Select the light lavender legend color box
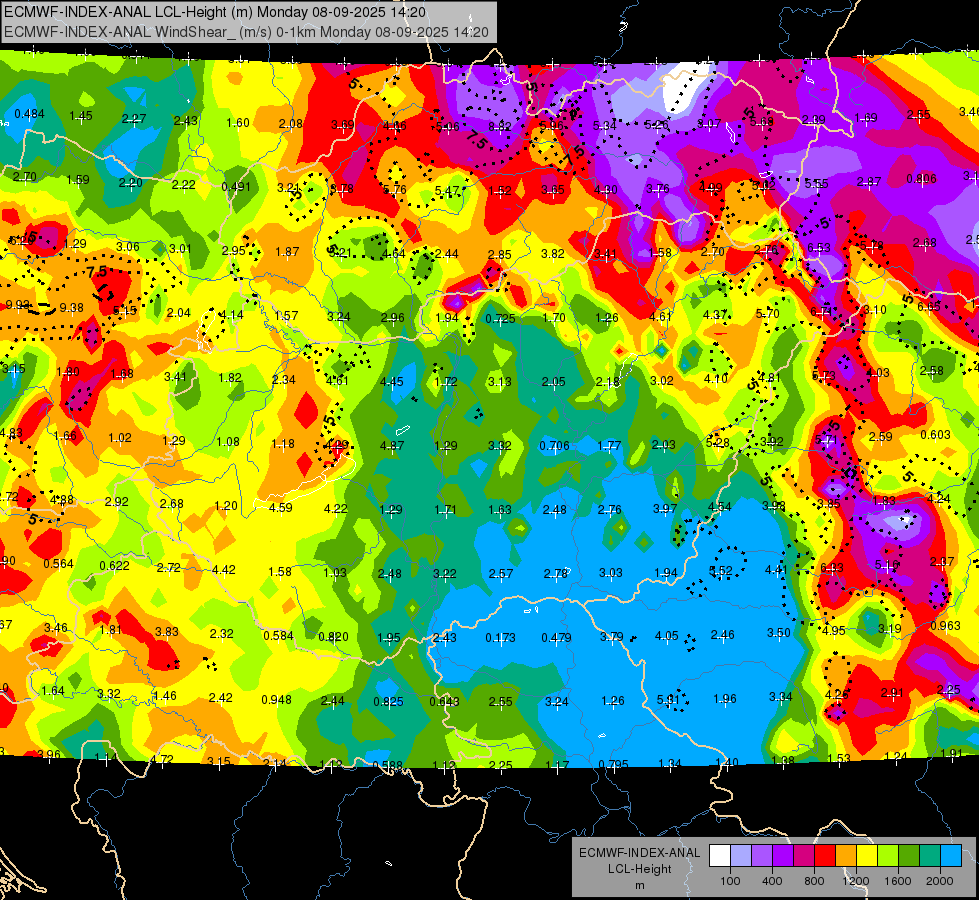The height and width of the screenshot is (900, 979). (741, 856)
